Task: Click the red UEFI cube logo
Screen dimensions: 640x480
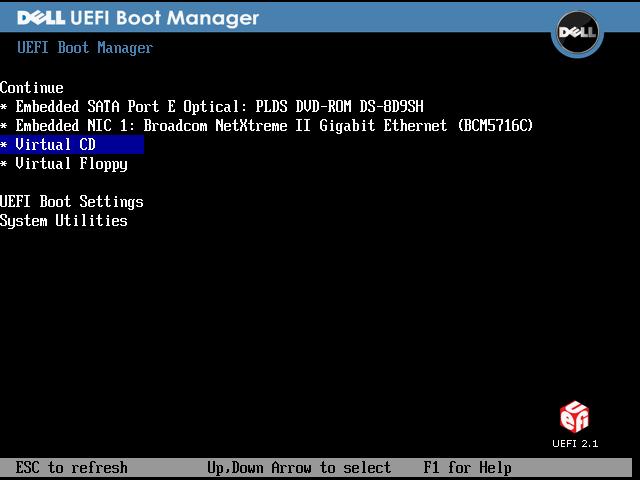Action: click(x=575, y=417)
